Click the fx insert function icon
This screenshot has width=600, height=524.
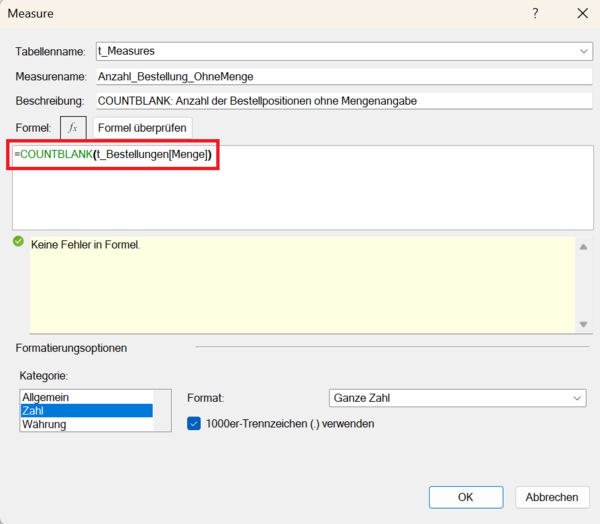point(73,127)
